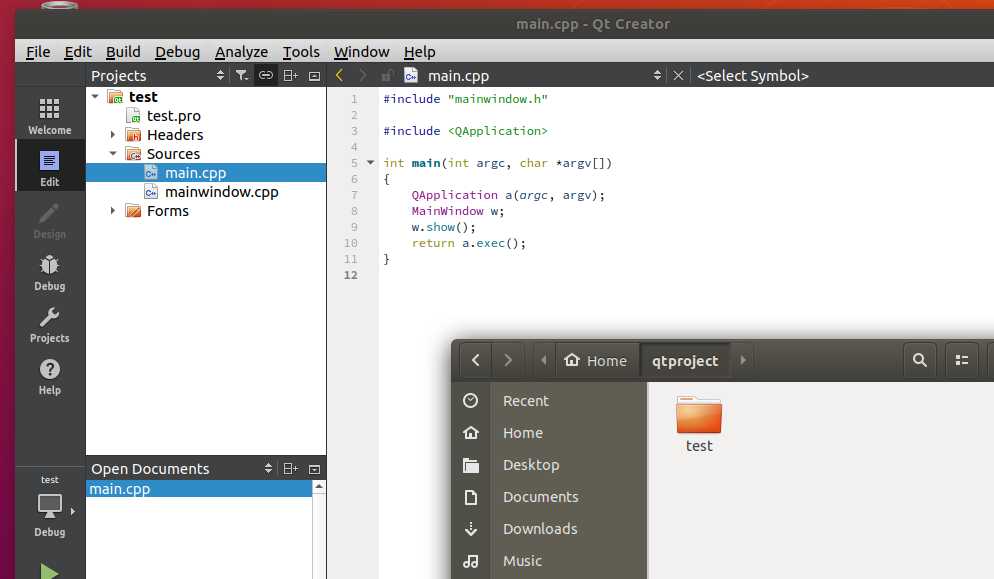Go back in editor navigation history
Image resolution: width=994 pixels, height=579 pixels.
coord(340,75)
